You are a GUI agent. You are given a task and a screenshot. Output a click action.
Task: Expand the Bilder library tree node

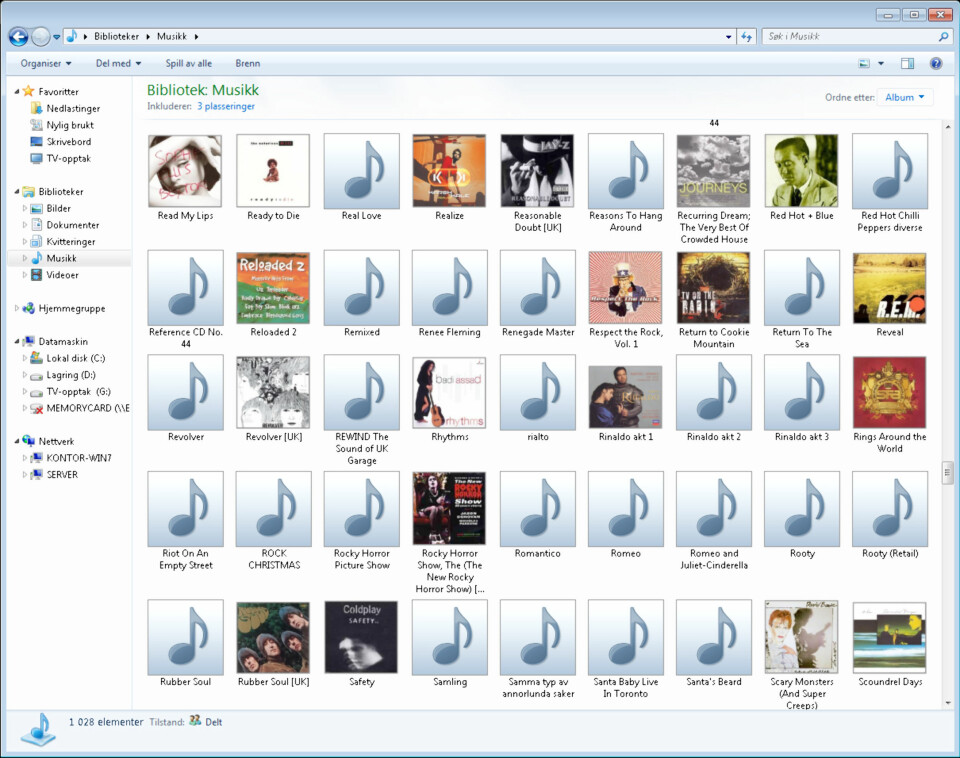click(26, 209)
